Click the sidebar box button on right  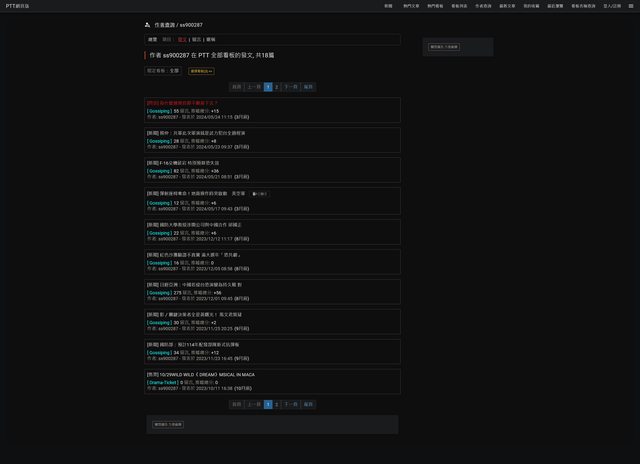444,46
